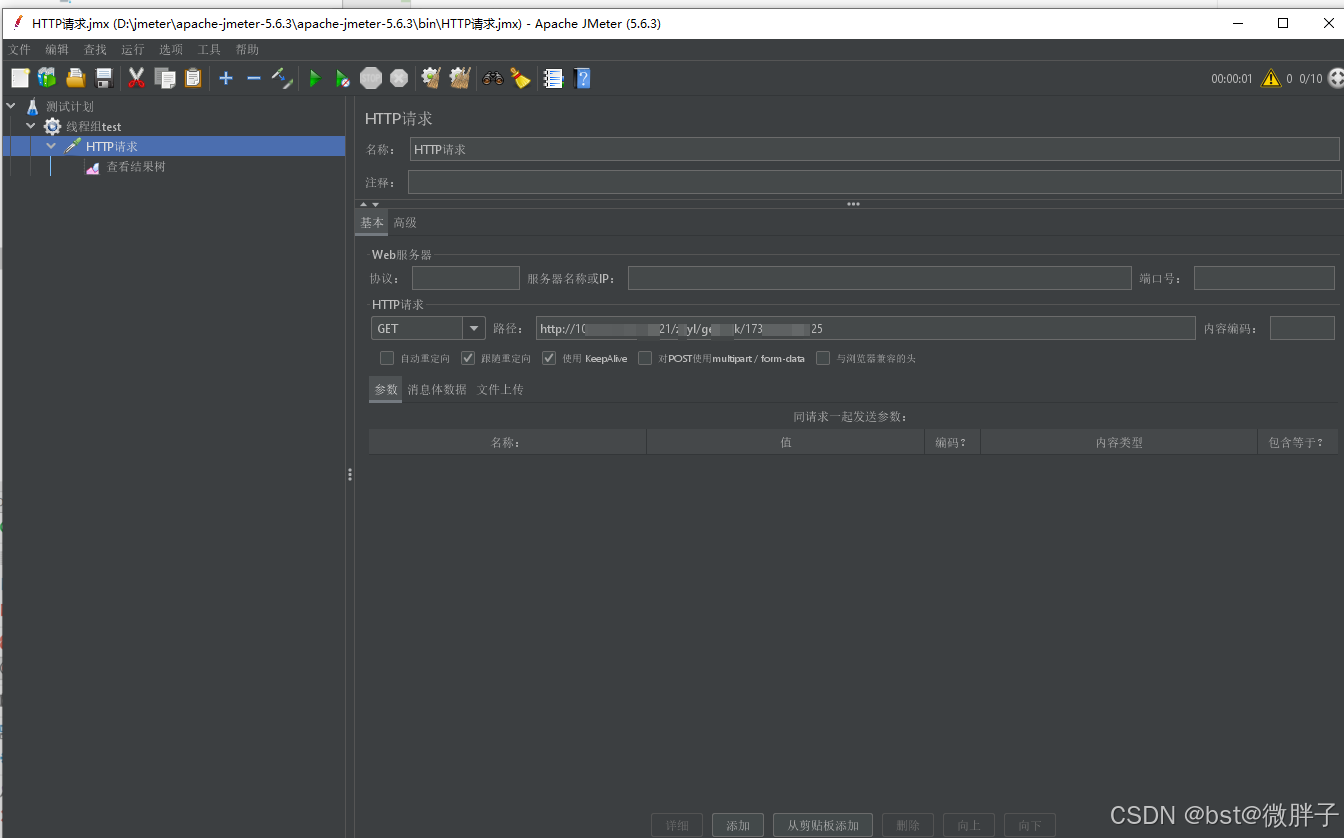Open Search with binoculars icon
The image size is (1344, 838).
point(493,78)
